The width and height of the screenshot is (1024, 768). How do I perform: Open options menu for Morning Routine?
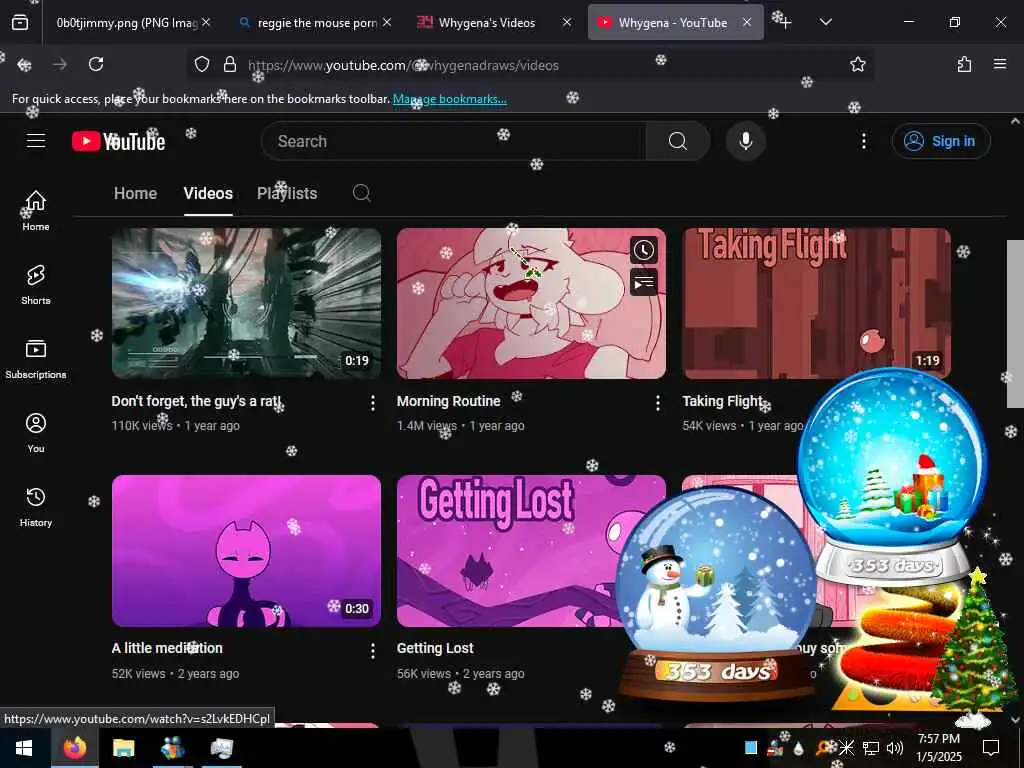657,403
